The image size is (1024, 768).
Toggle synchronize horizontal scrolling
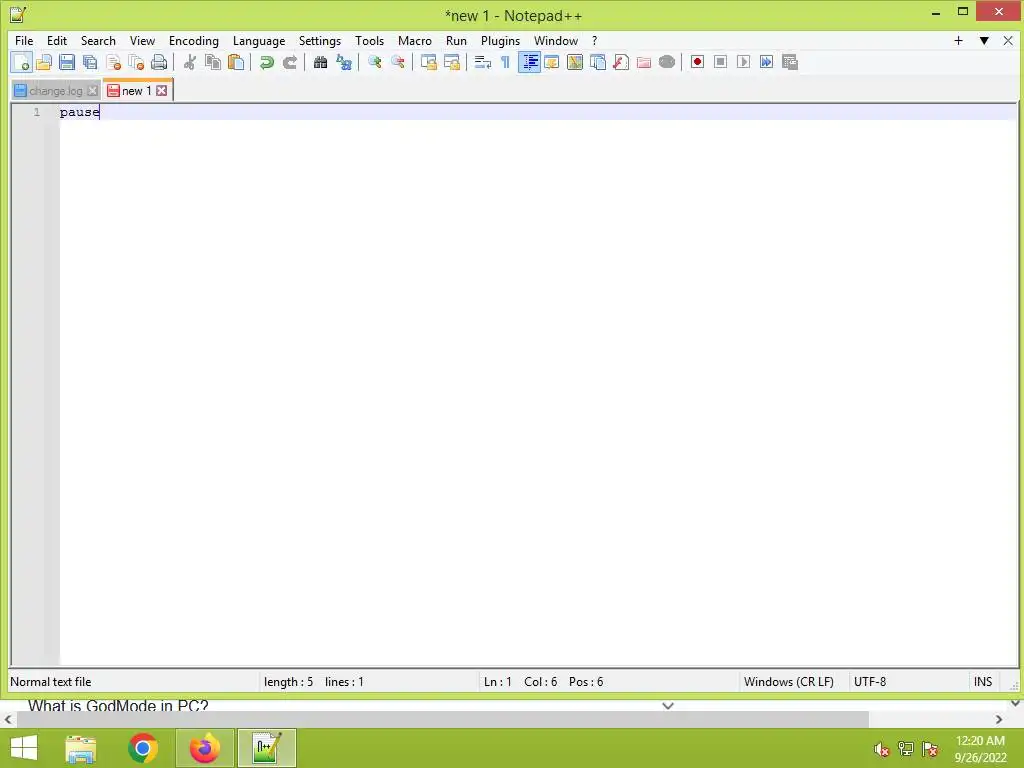pos(451,62)
